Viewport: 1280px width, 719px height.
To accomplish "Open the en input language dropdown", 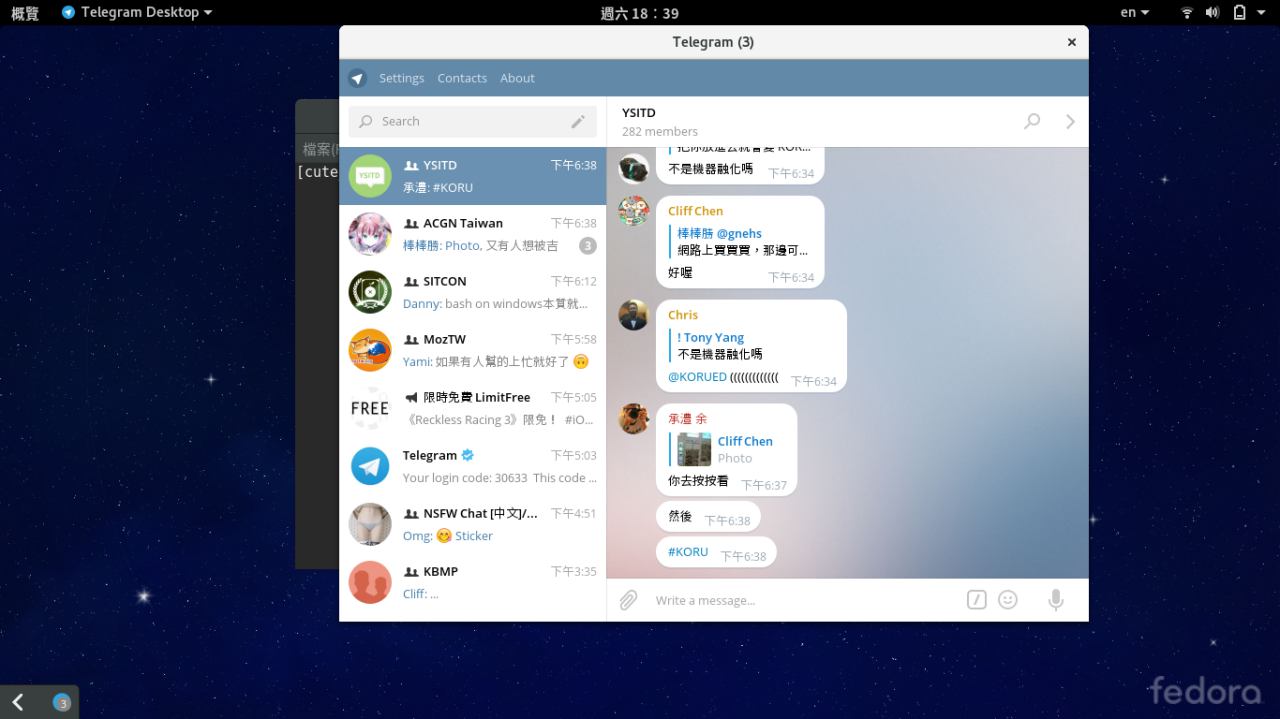I will pyautogui.click(x=1134, y=12).
